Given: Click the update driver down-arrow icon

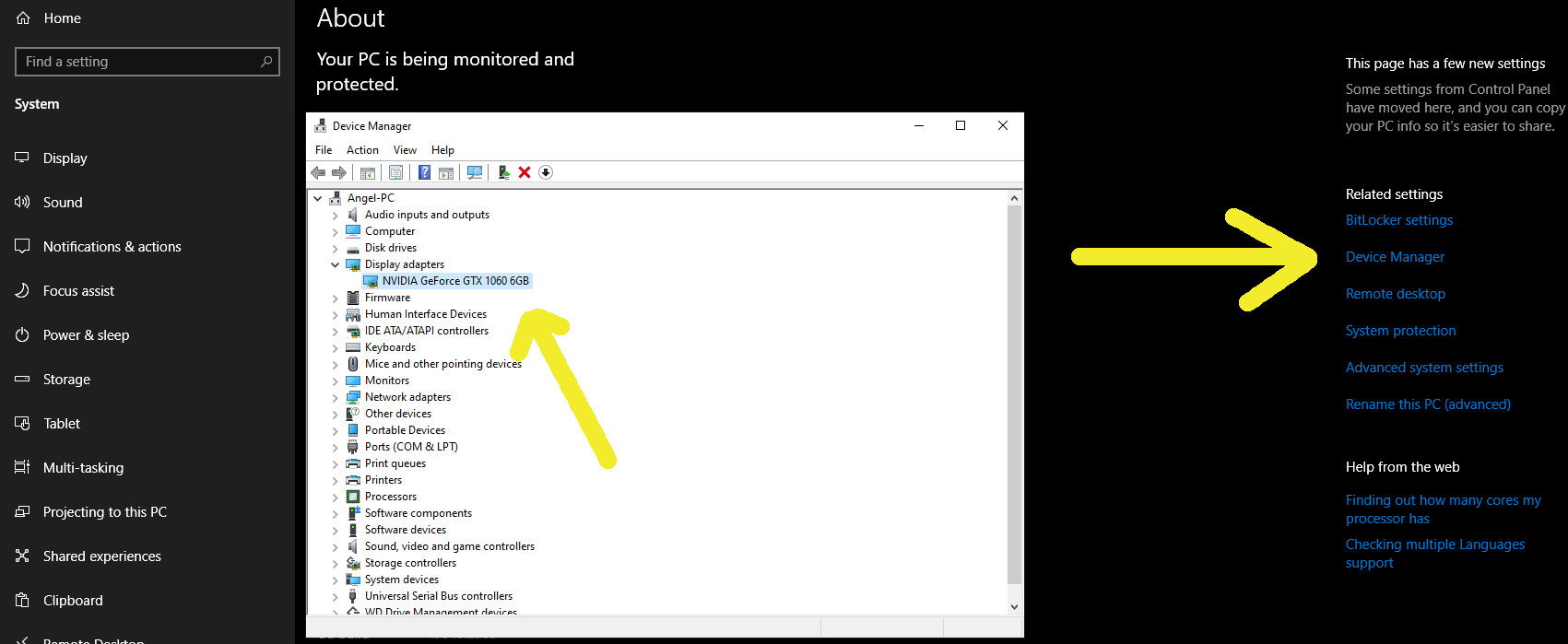Looking at the screenshot, I should tap(546, 172).
